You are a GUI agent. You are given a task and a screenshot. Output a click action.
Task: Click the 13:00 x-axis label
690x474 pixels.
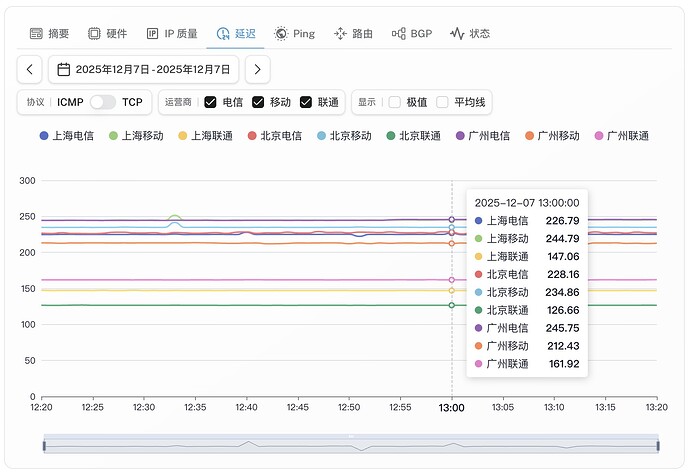[x=451, y=408]
